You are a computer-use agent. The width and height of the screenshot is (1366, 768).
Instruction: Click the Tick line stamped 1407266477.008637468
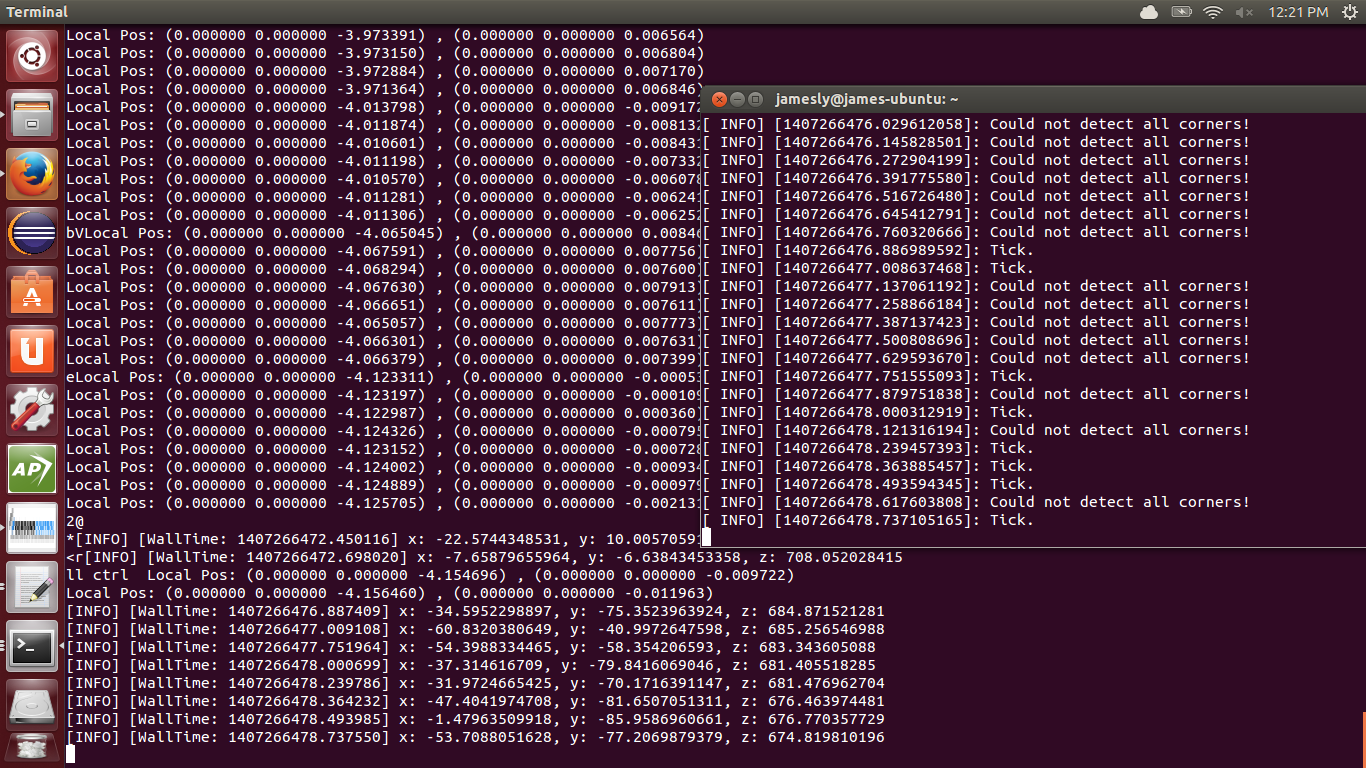coord(868,268)
